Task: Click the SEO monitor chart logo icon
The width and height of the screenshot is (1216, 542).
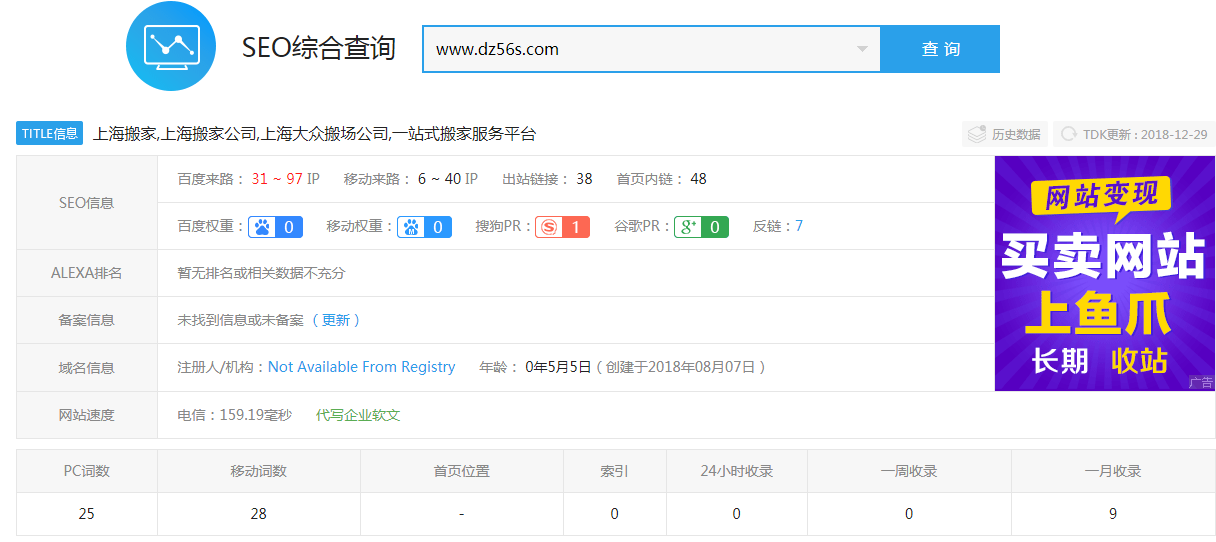Action: (171, 47)
